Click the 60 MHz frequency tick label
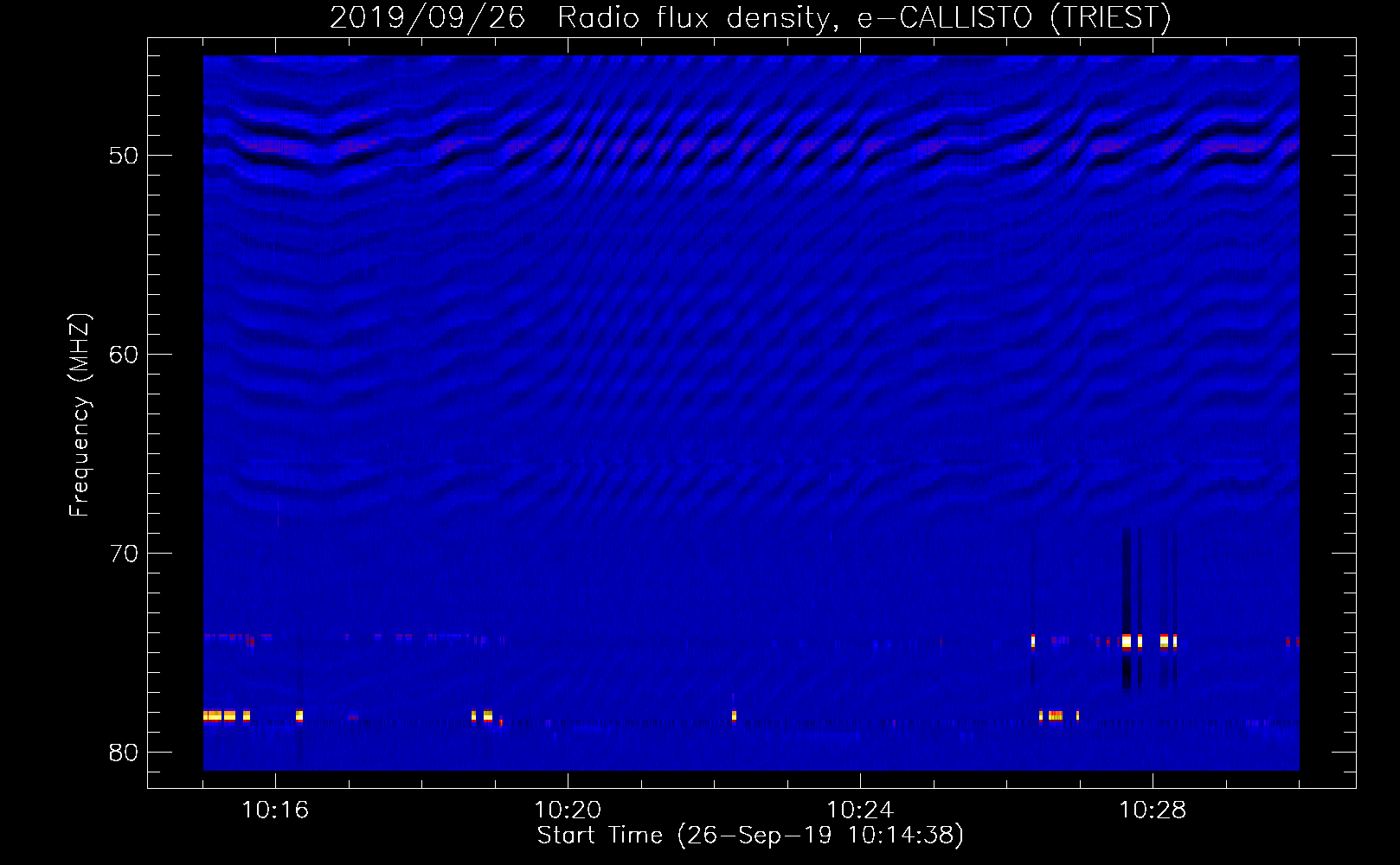 (x=124, y=356)
